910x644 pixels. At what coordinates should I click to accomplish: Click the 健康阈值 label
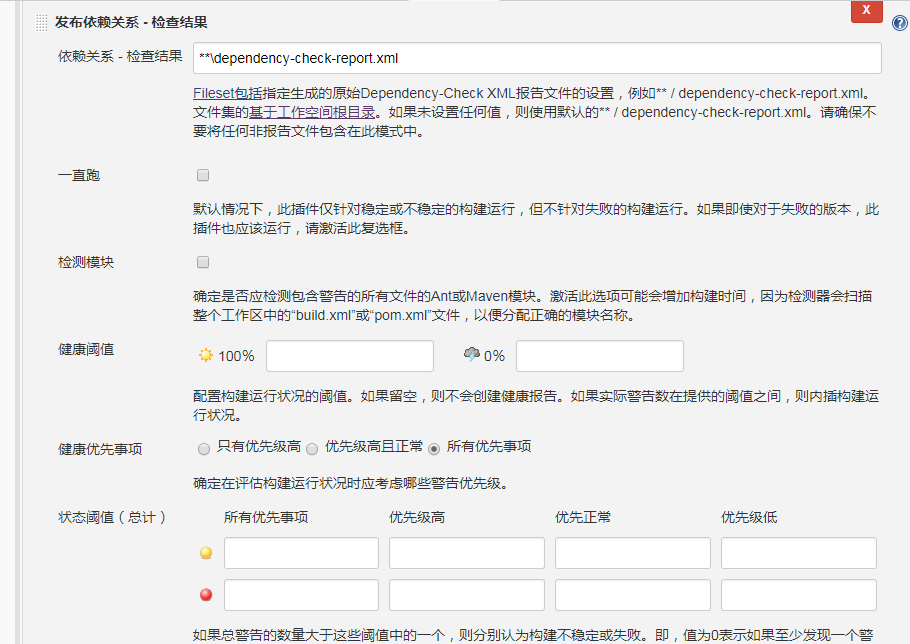86,350
